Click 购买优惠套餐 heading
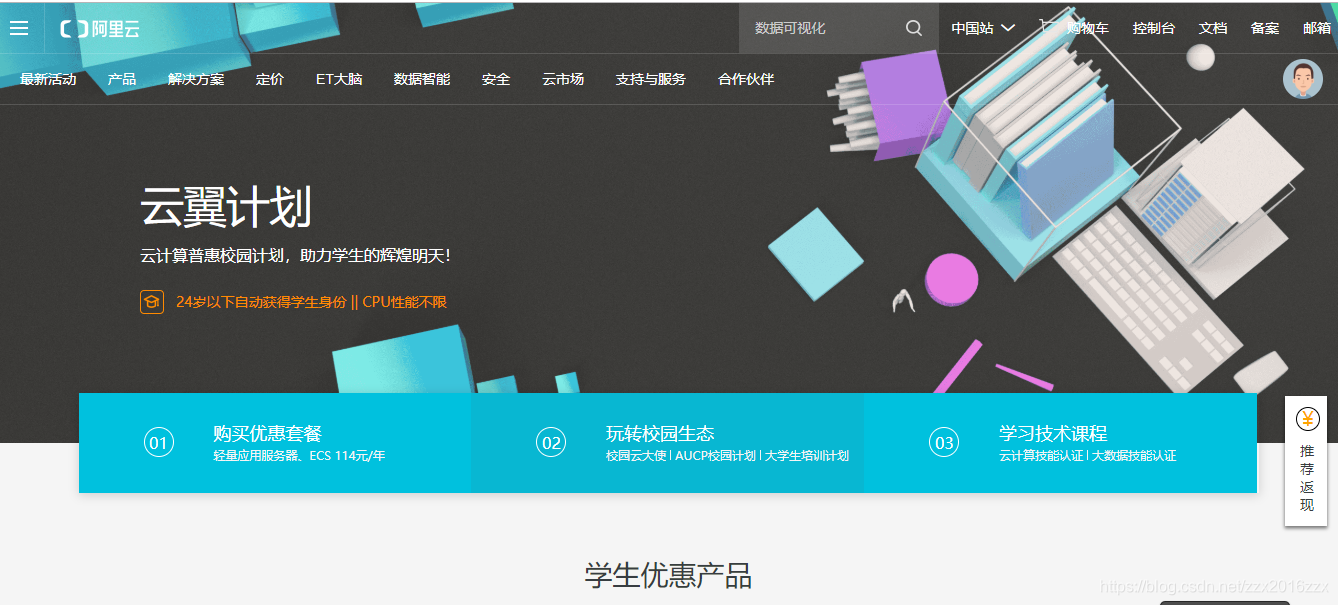 point(267,433)
